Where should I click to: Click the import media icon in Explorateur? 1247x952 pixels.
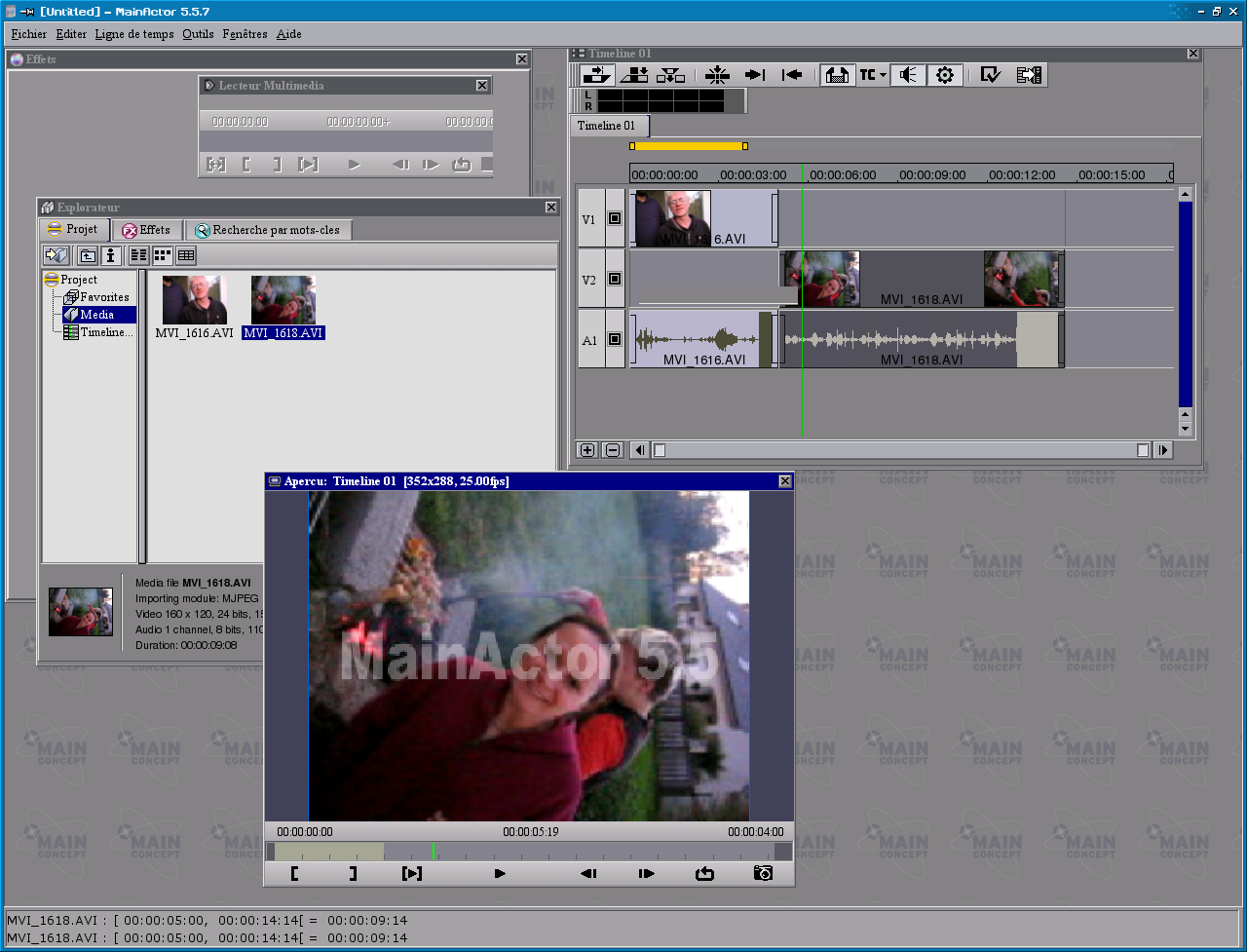[56, 255]
